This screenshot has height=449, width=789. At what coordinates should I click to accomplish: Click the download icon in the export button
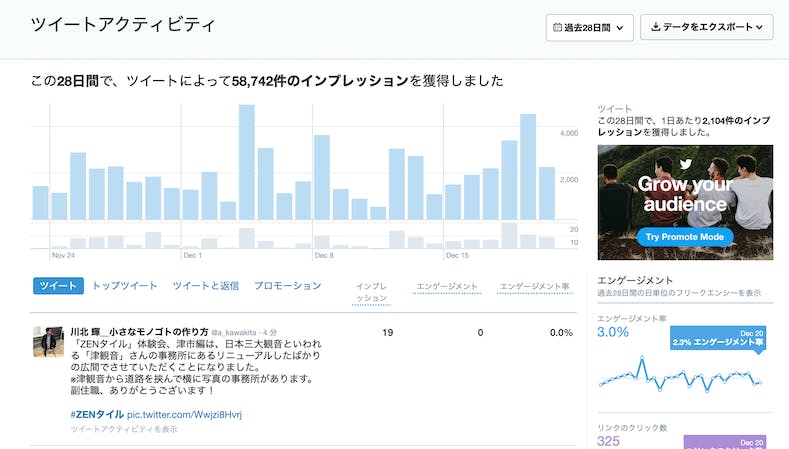656,27
